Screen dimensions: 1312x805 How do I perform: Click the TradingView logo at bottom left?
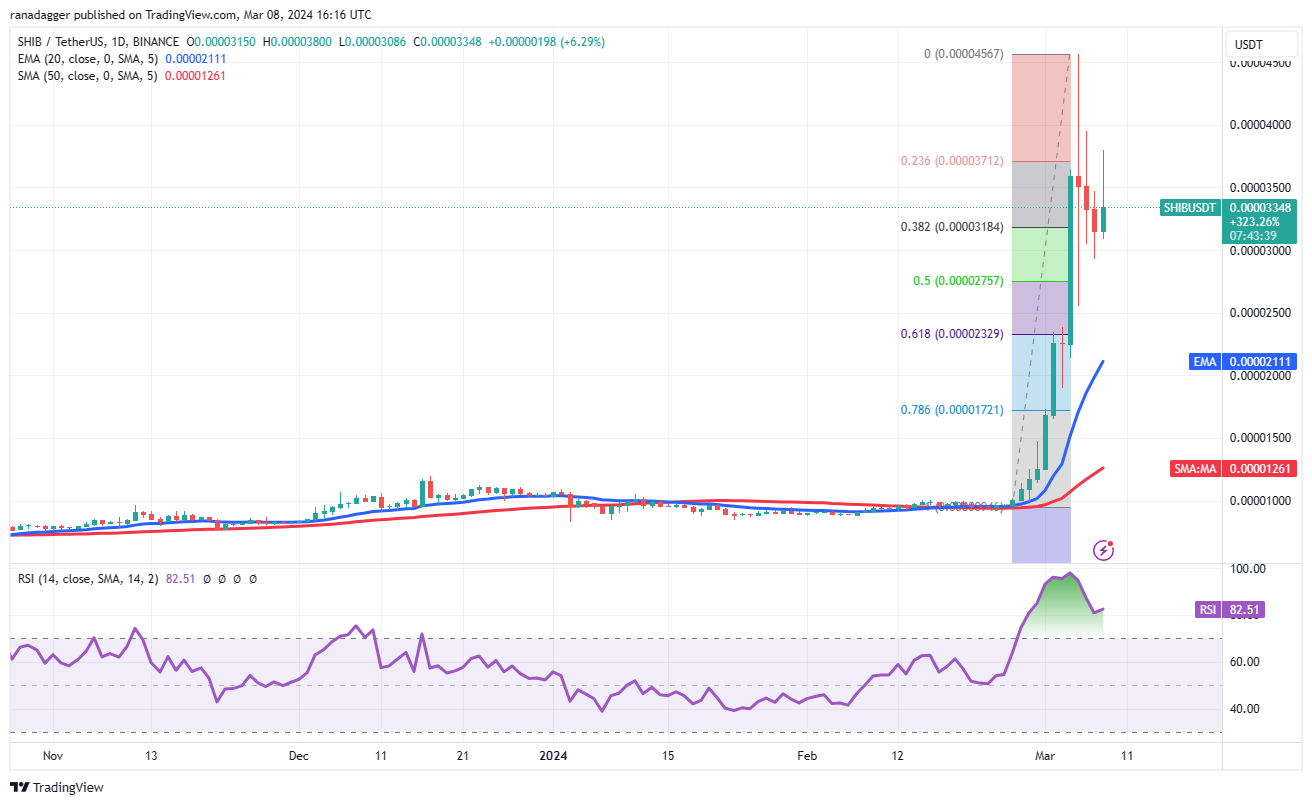click(57, 787)
